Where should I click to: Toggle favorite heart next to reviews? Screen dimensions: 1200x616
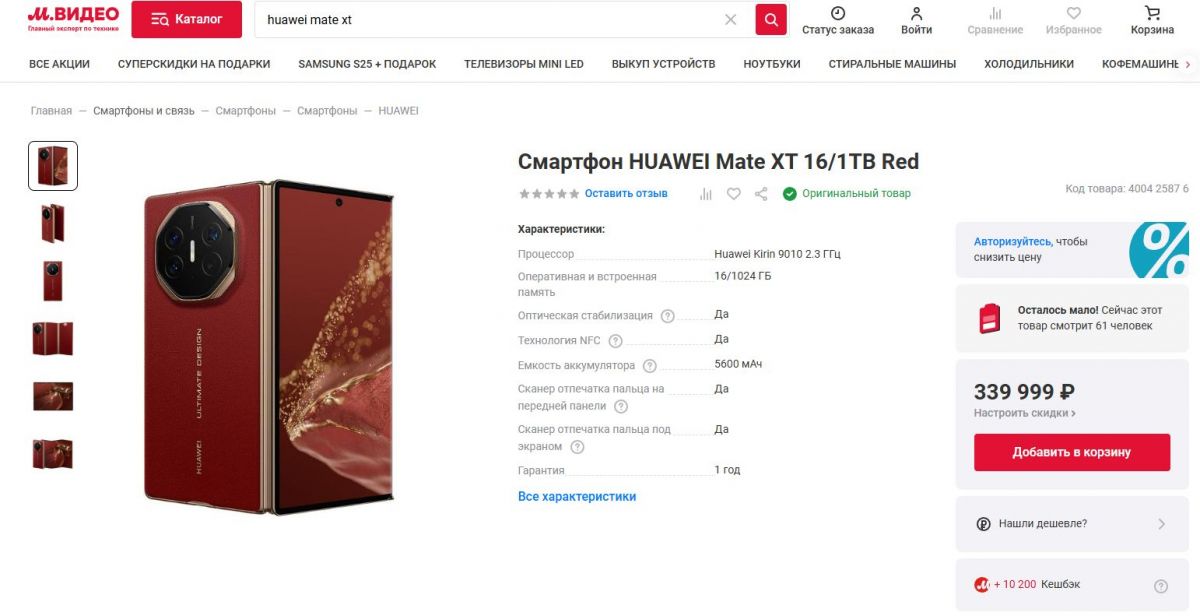click(733, 194)
